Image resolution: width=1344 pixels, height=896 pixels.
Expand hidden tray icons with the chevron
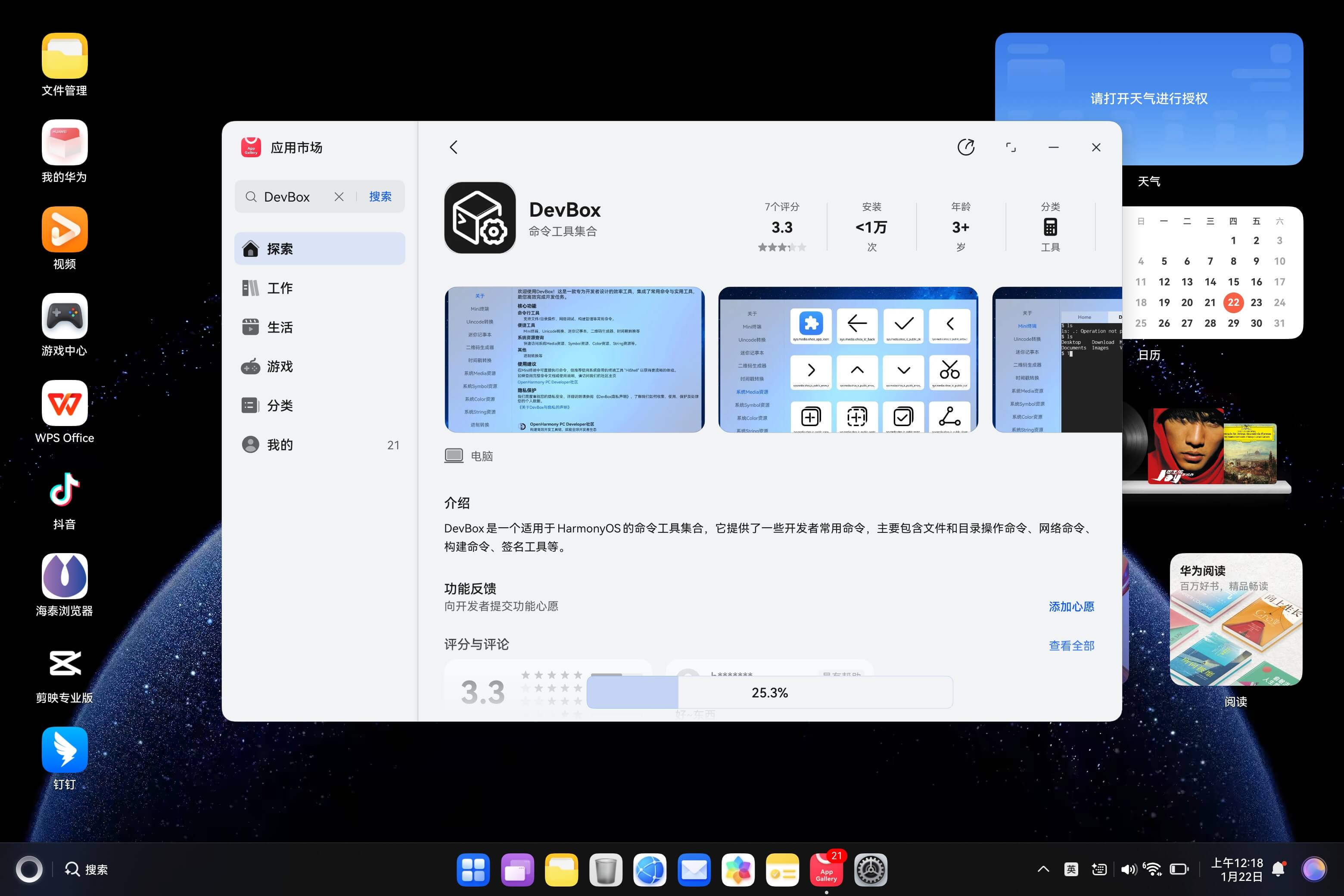pyautogui.click(x=1043, y=869)
